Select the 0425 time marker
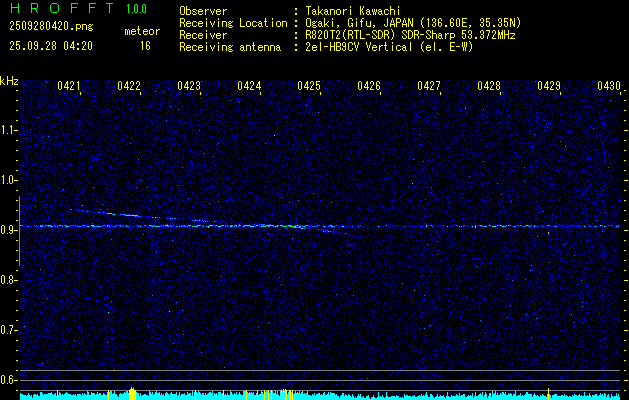 tap(309, 87)
